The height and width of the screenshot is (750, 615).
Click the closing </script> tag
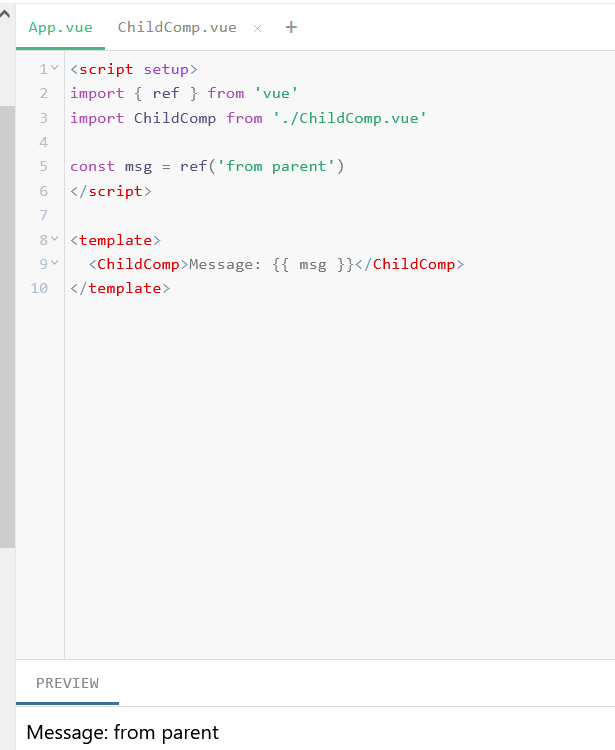tap(111, 191)
